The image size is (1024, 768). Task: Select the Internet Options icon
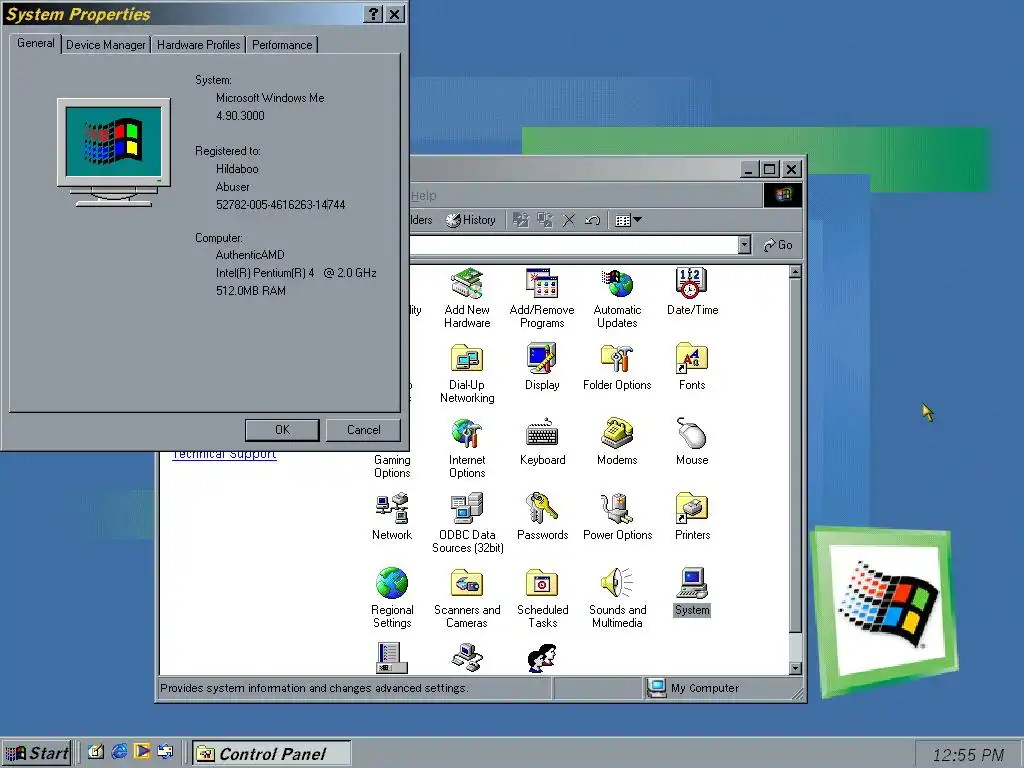pyautogui.click(x=467, y=448)
